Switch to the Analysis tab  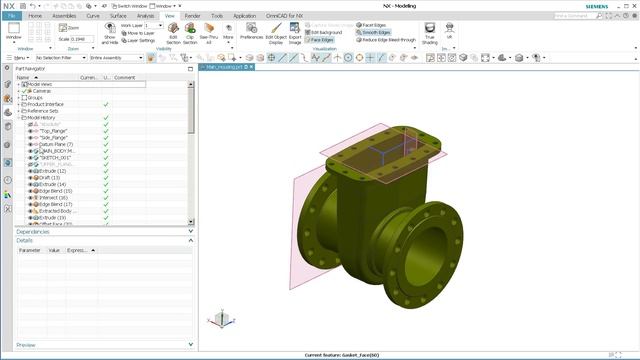145,16
